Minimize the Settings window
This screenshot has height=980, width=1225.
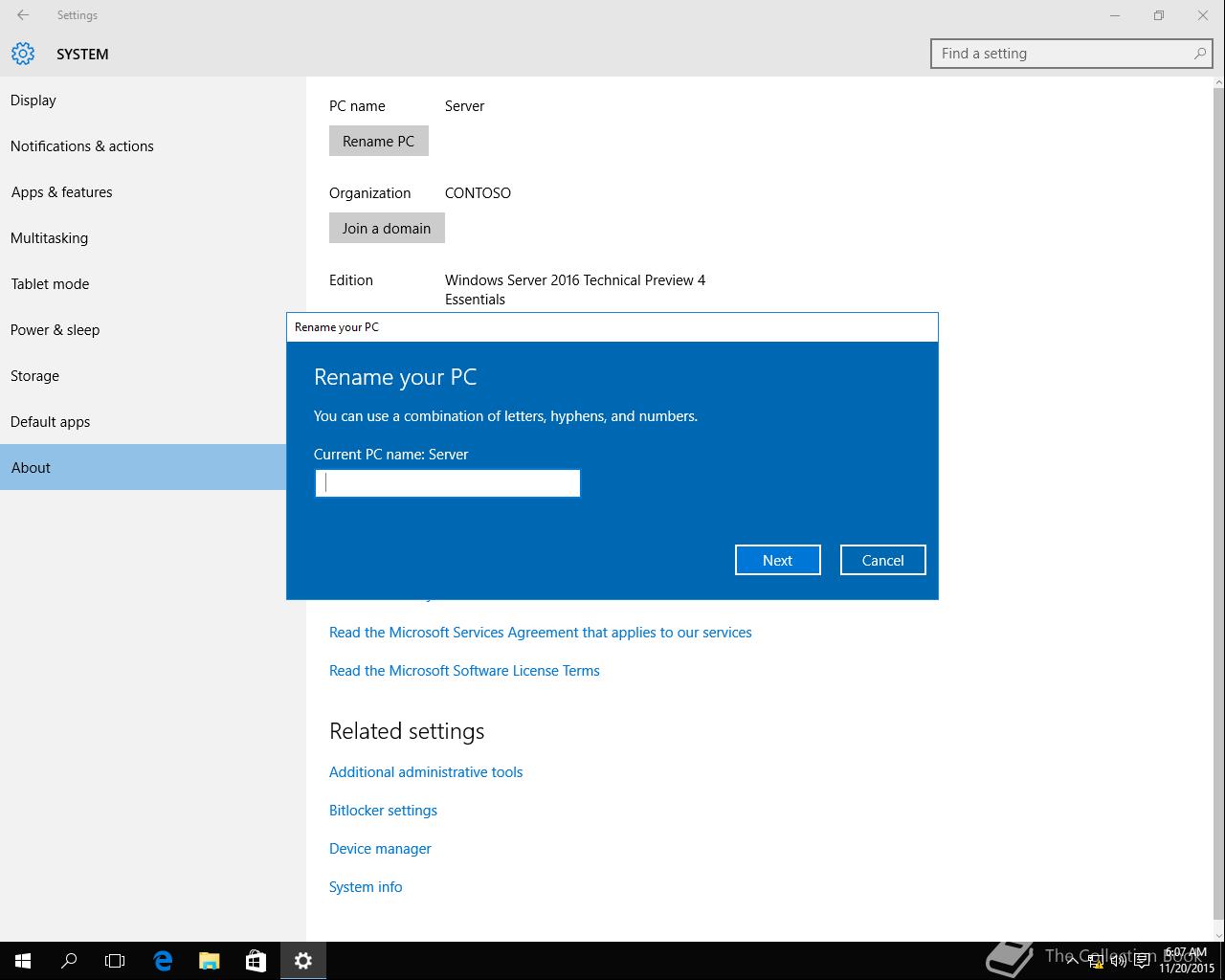[x=1115, y=15]
